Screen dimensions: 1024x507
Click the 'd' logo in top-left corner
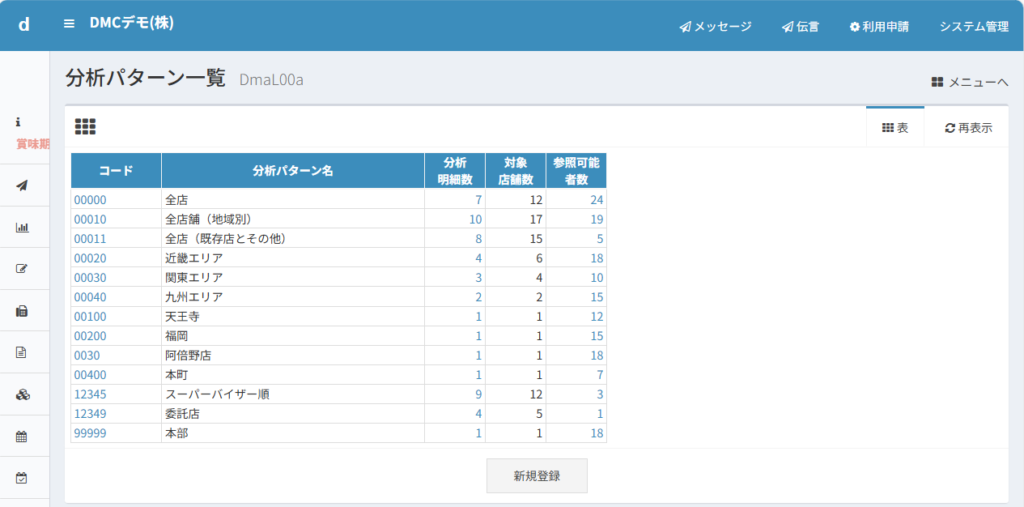(x=24, y=24)
